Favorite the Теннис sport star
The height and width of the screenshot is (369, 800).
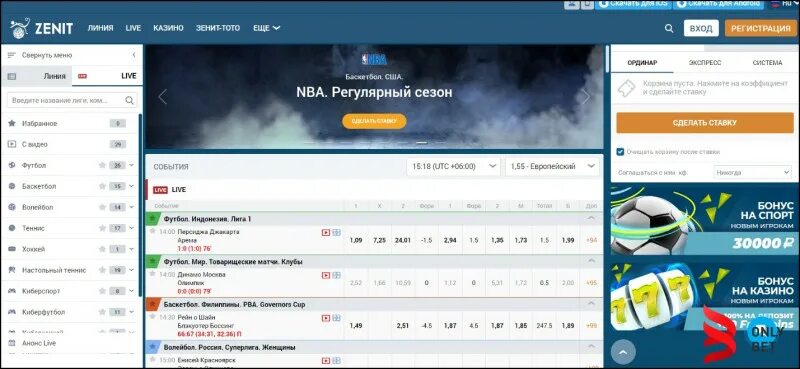102,228
